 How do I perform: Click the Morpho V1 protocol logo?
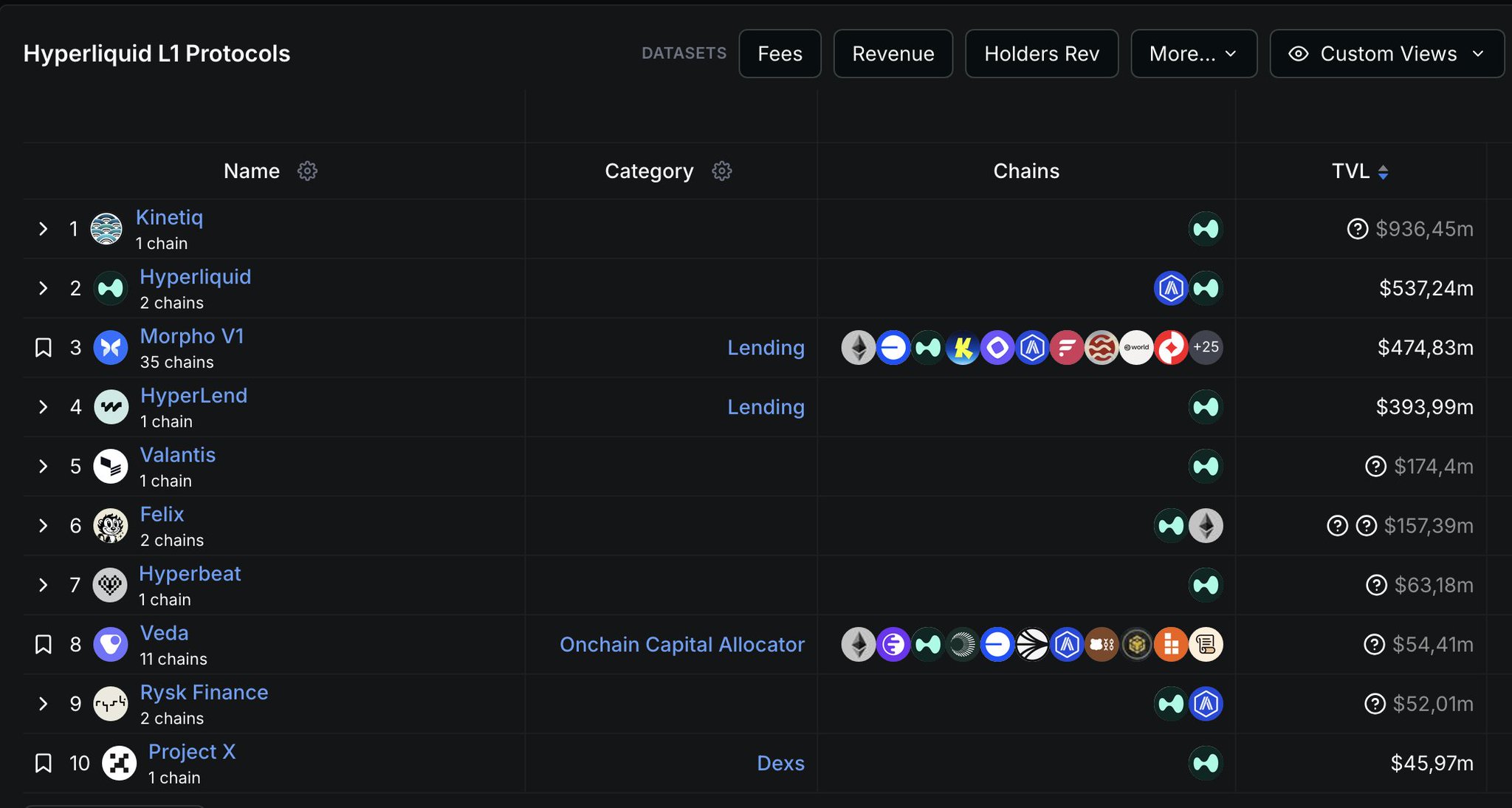(111, 348)
